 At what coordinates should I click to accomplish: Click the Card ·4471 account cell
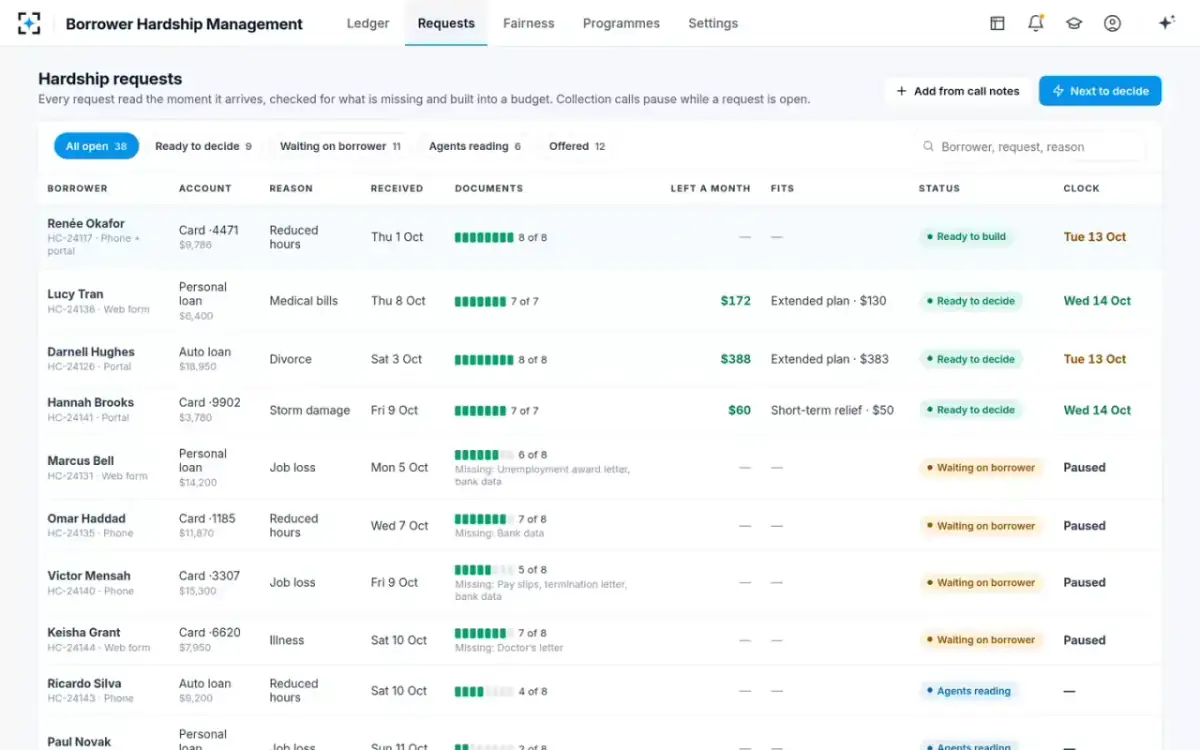[208, 236]
